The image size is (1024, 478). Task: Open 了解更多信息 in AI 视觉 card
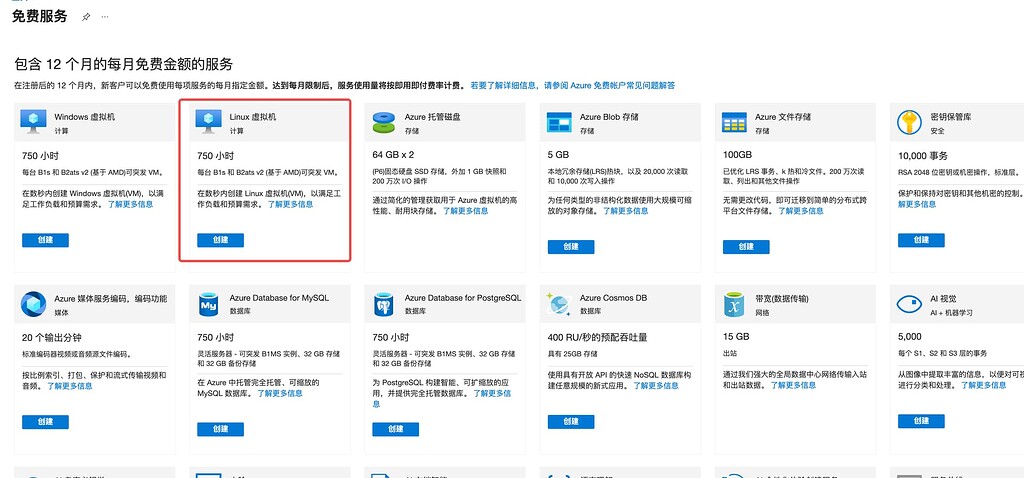[x=983, y=386]
